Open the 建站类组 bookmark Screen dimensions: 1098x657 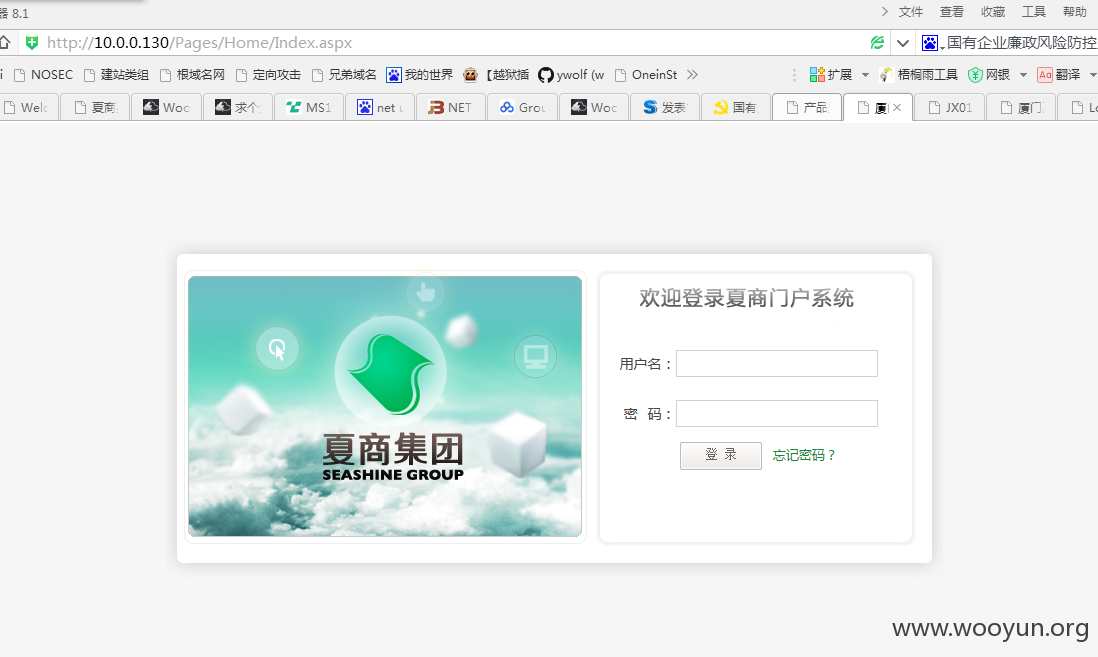116,75
